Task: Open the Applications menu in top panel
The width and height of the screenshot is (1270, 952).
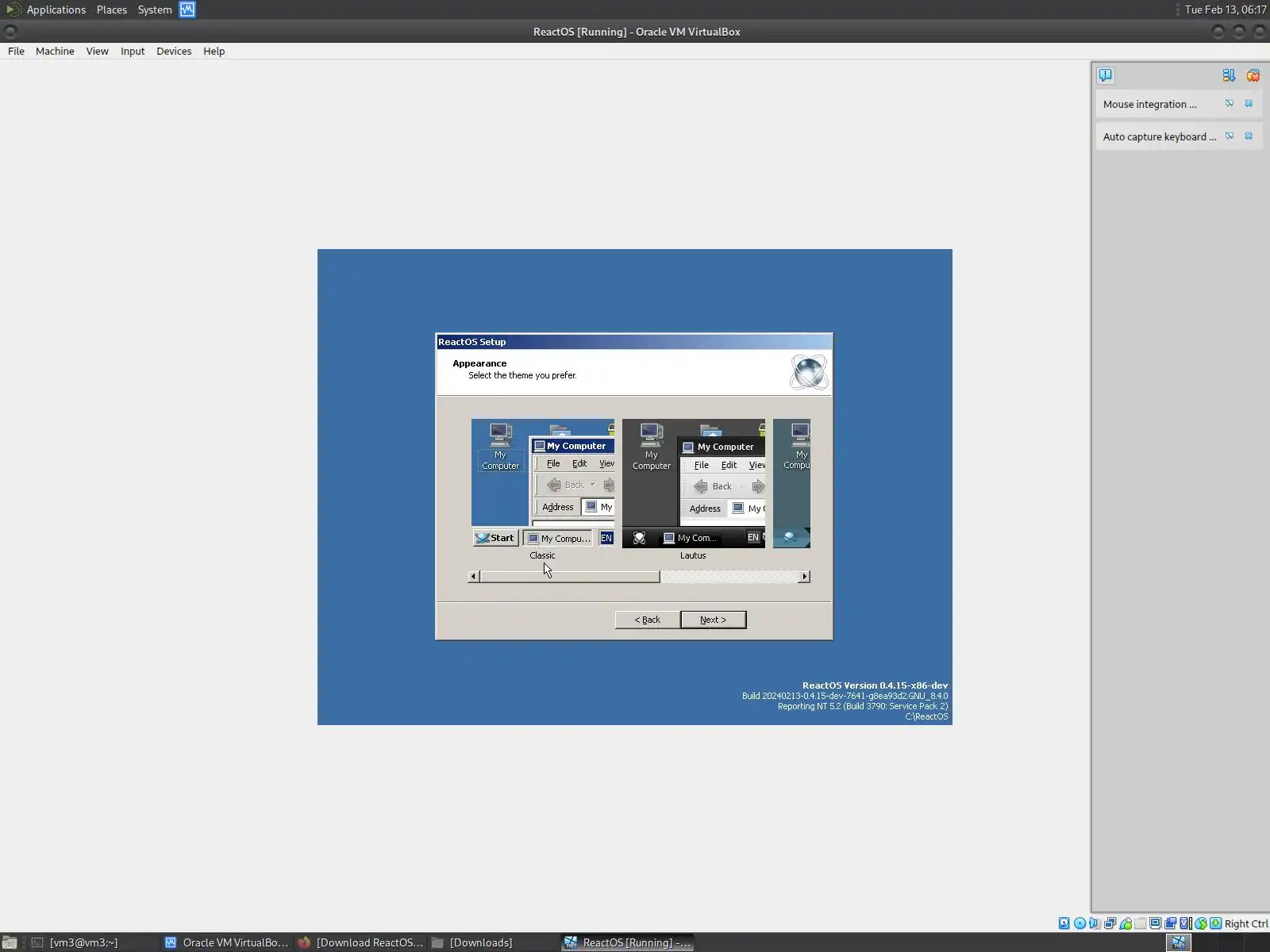Action: coord(56,10)
